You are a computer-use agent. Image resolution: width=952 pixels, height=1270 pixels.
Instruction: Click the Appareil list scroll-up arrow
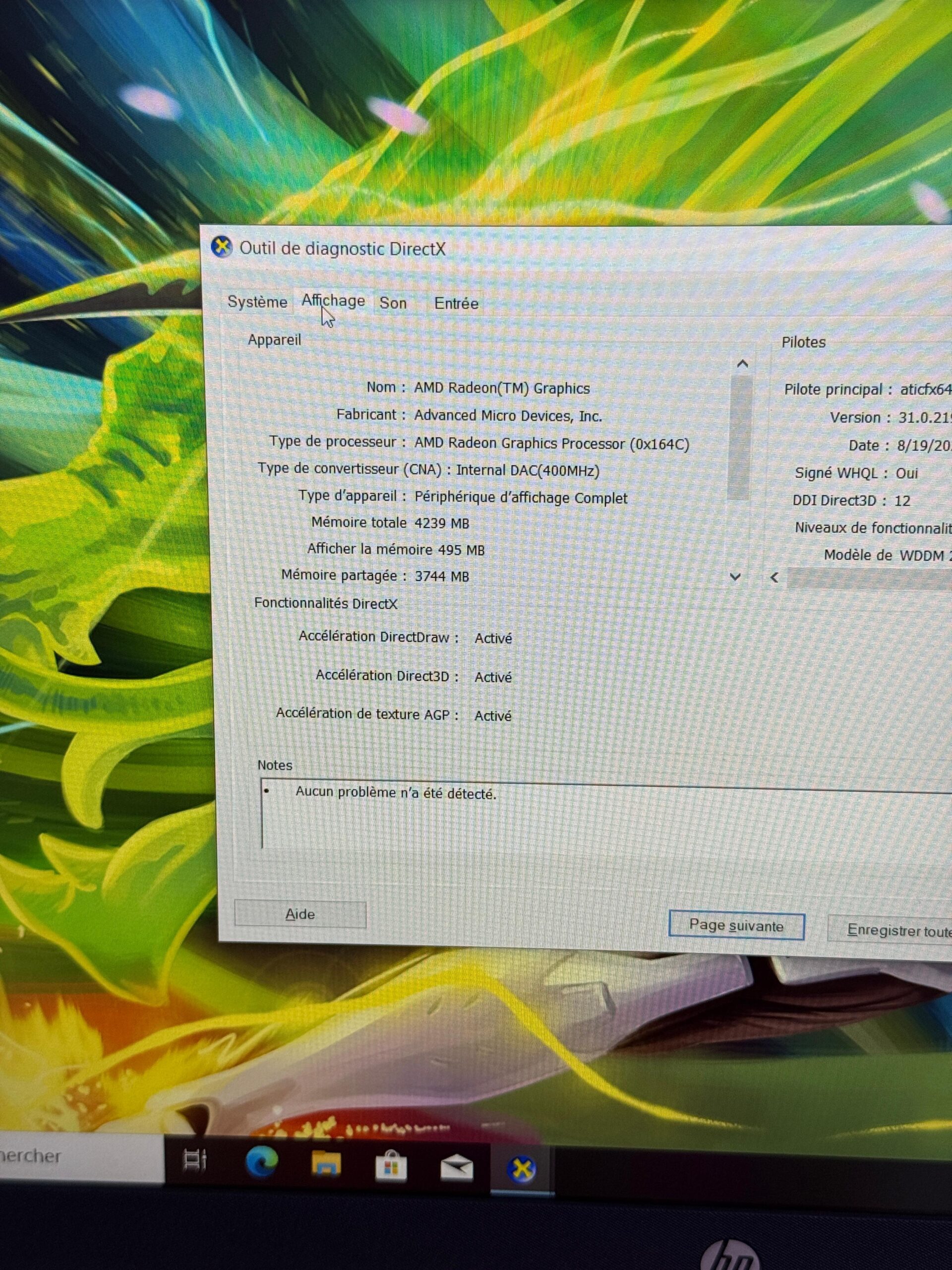click(742, 364)
